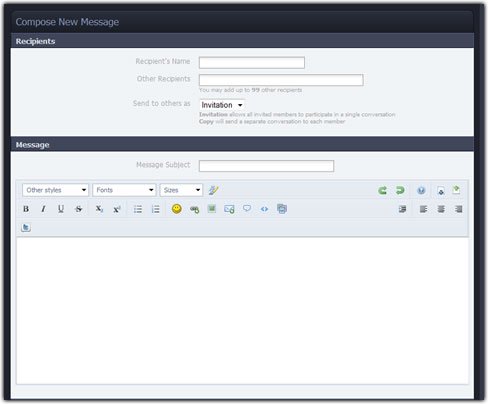Click the Recipient's Name field
488x404 pixels.
pyautogui.click(x=252, y=63)
